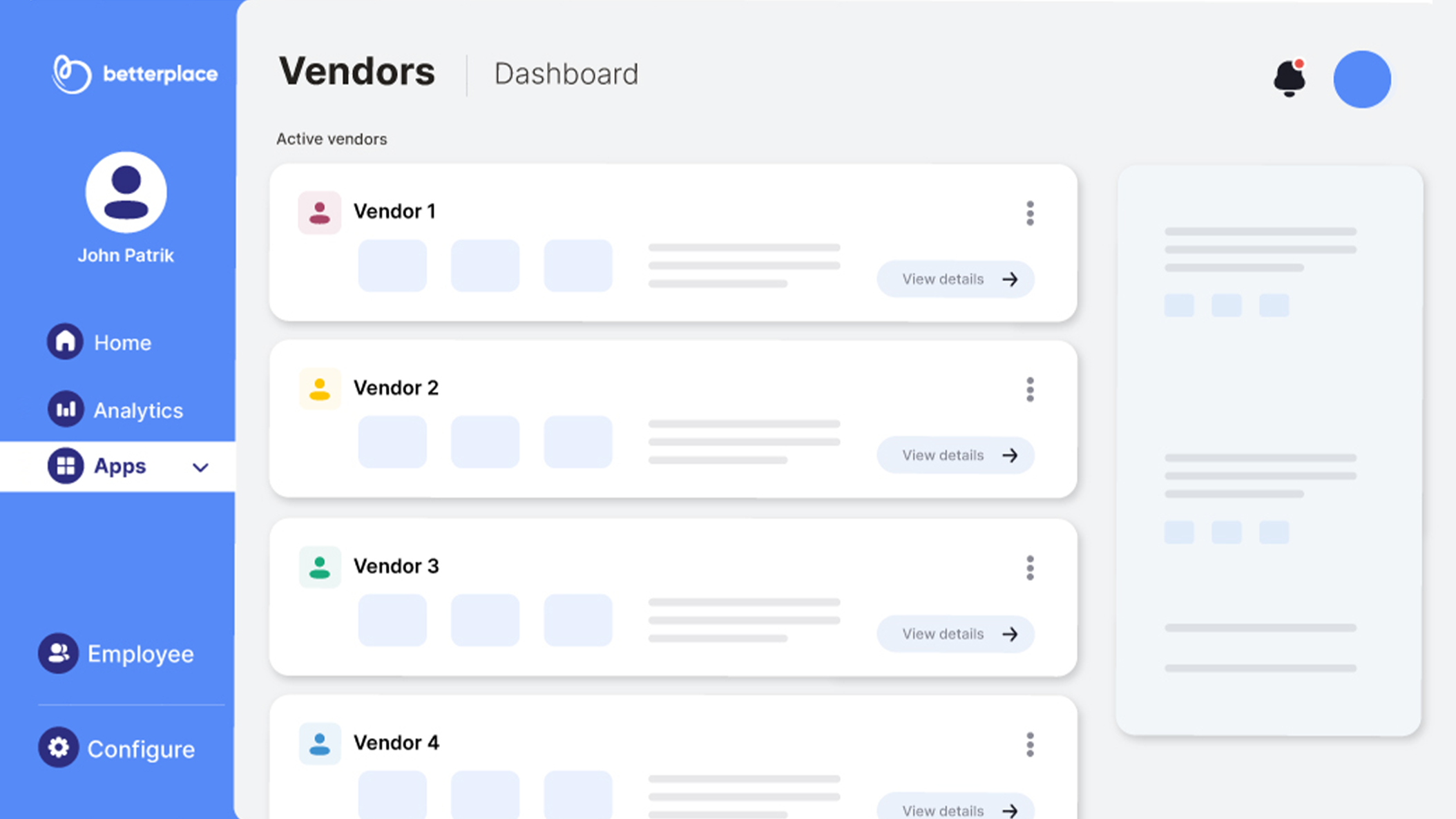The width and height of the screenshot is (1456, 819).
Task: Open Vendor 1's three-dot options menu
Action: pos(1030,213)
